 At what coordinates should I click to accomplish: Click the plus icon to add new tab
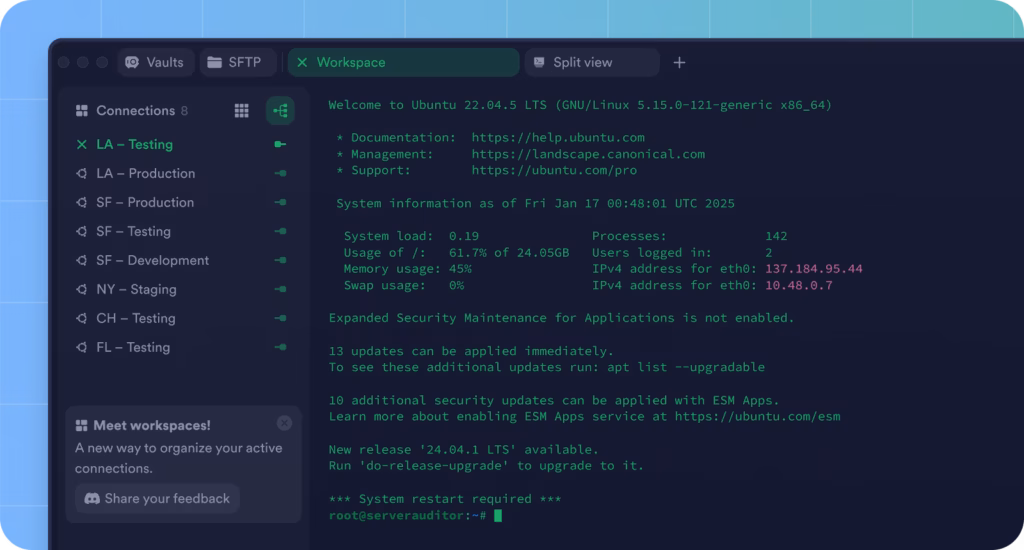tap(679, 62)
